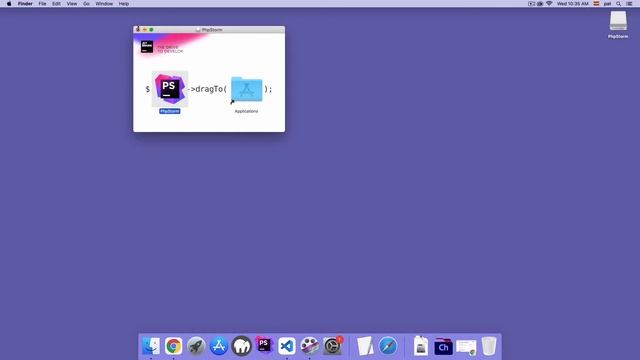640x360 pixels.
Task: Open the Edit menu
Action: click(x=56, y=4)
